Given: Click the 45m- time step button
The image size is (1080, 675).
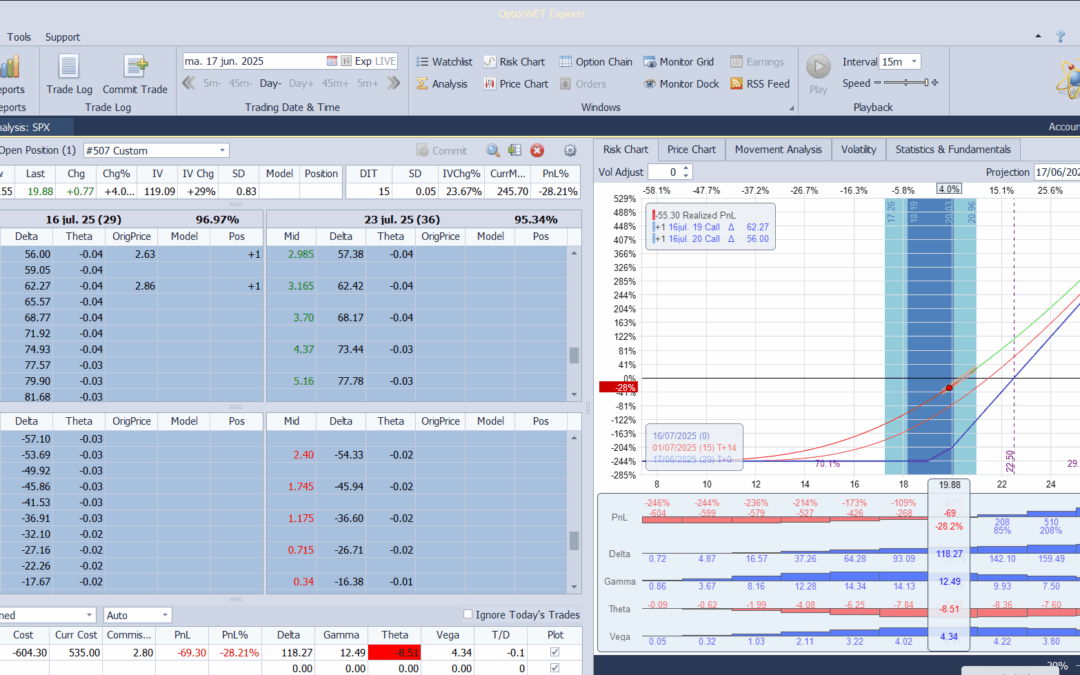Looking at the screenshot, I should 240,83.
